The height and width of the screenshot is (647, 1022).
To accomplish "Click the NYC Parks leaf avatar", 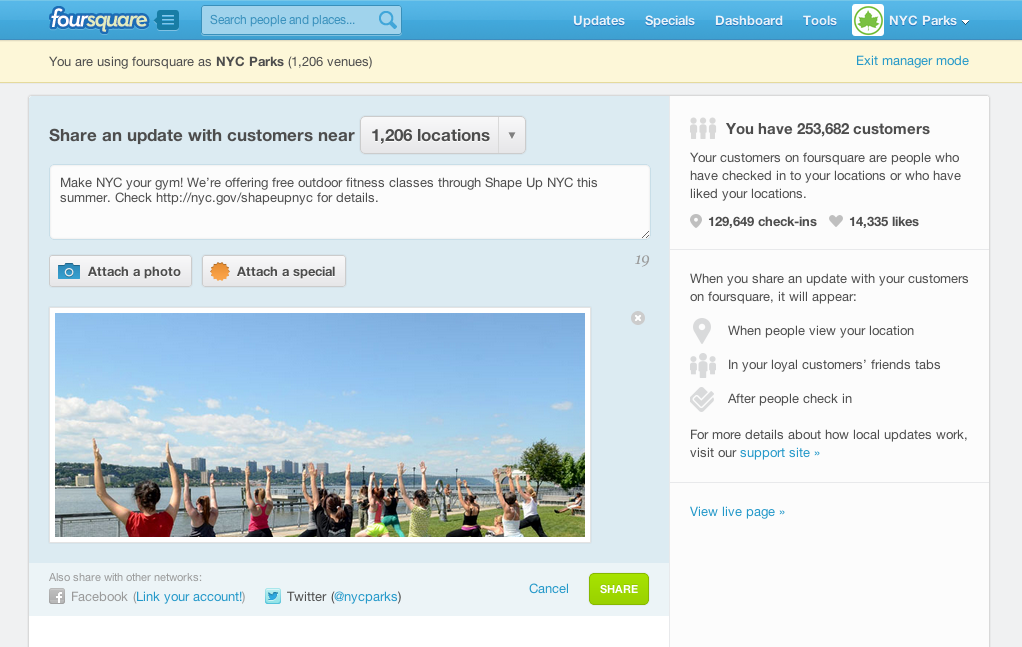I will [868, 20].
